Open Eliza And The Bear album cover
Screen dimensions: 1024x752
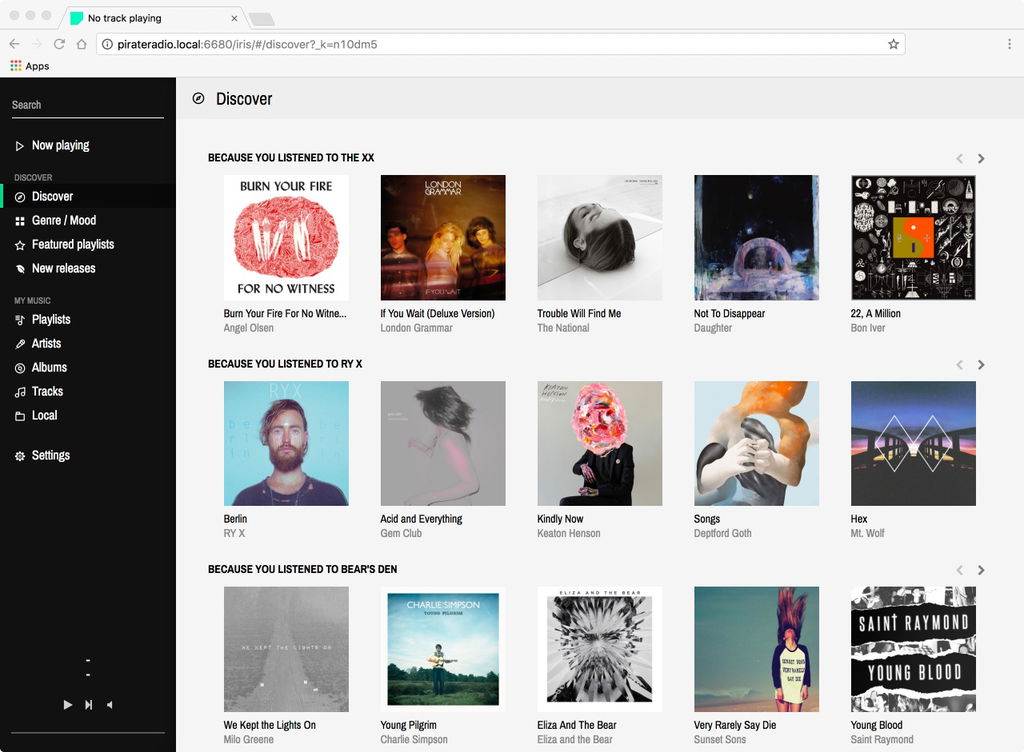(x=600, y=649)
